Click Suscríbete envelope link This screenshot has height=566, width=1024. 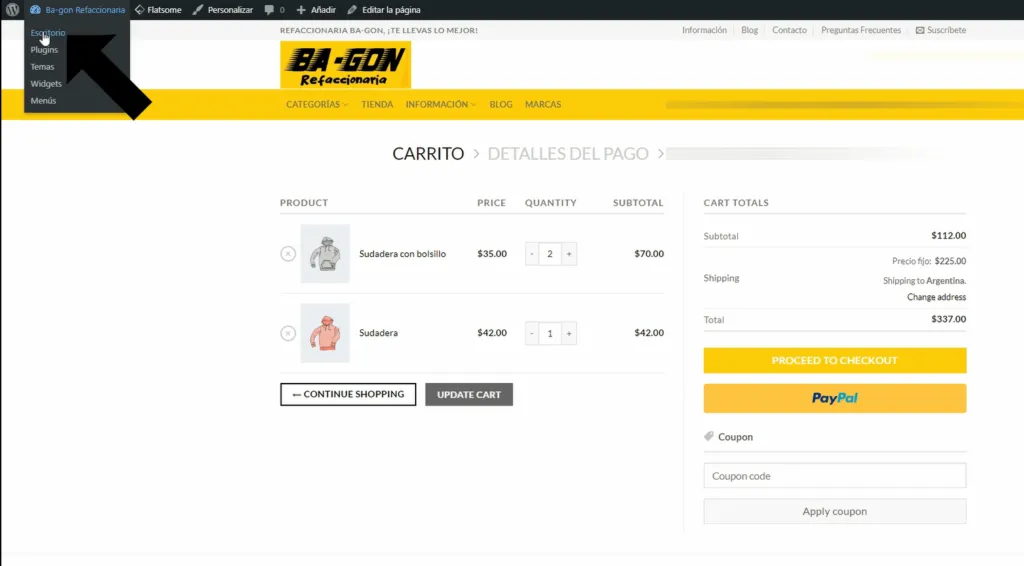click(x=940, y=30)
